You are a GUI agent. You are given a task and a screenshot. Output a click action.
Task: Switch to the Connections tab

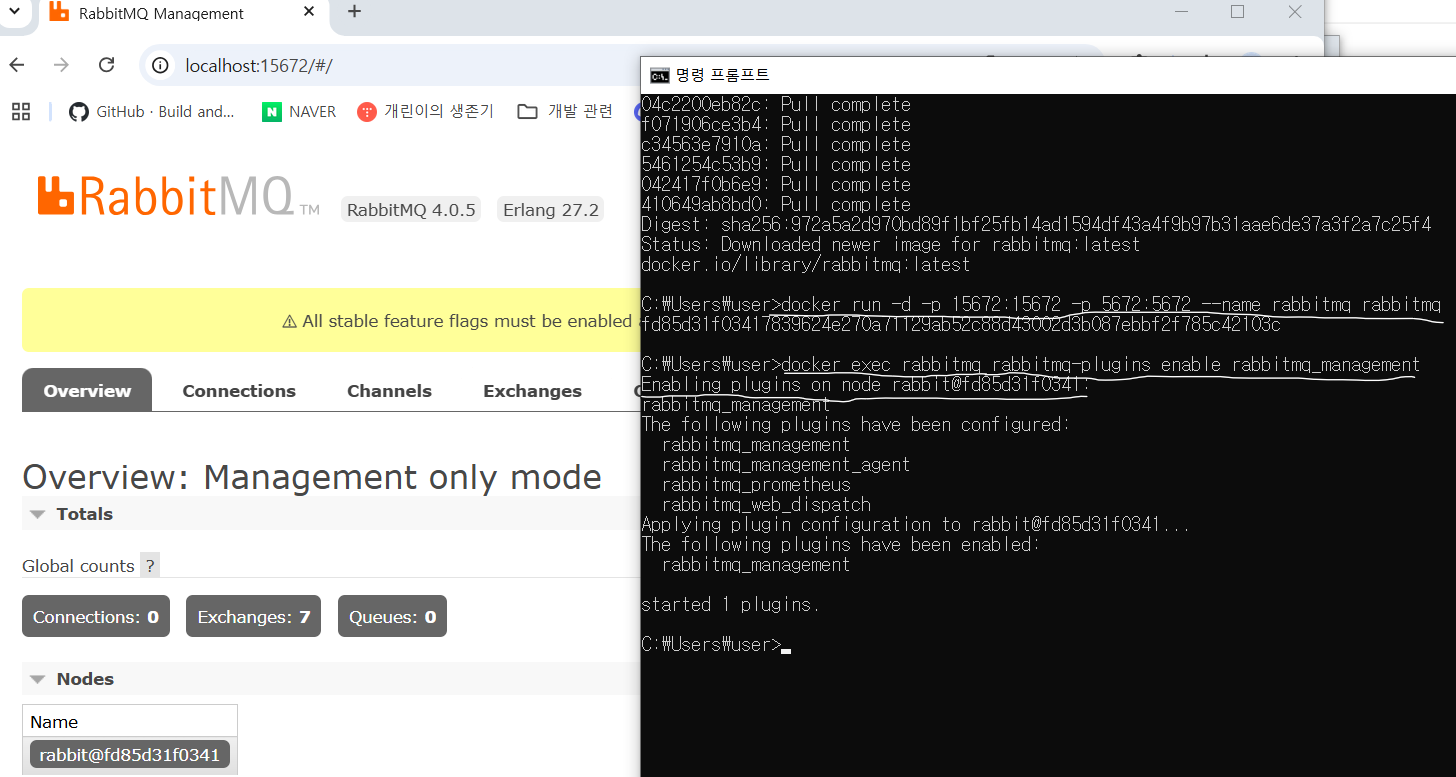(x=239, y=391)
